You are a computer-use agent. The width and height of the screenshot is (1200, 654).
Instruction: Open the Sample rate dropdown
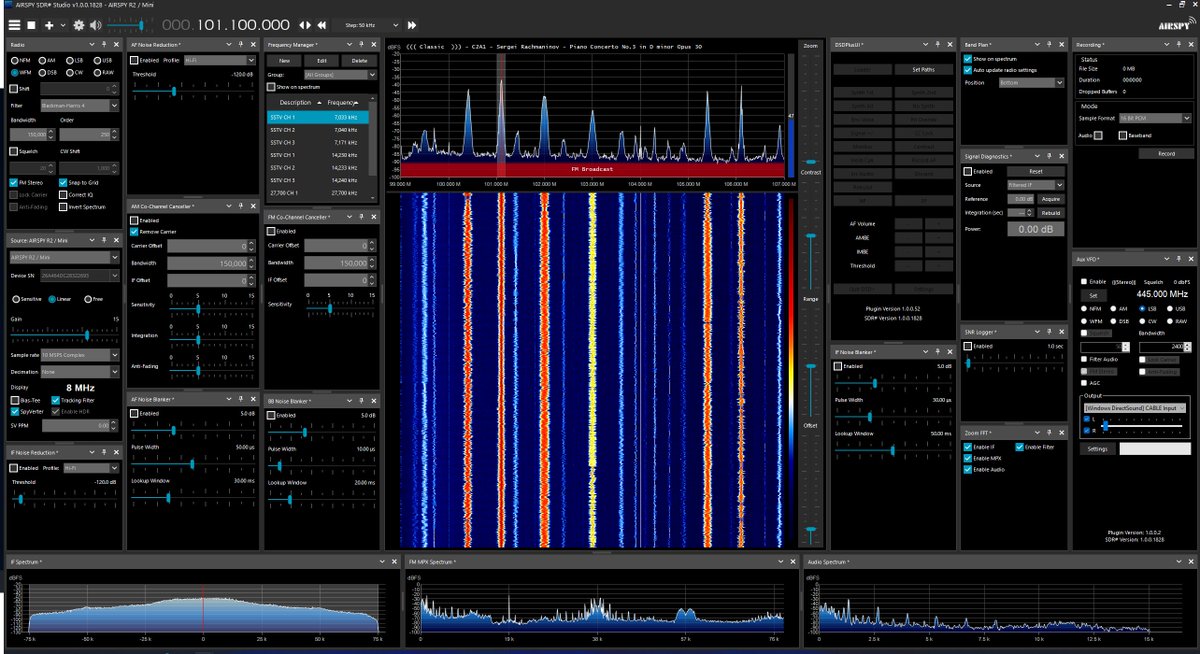pyautogui.click(x=79, y=355)
